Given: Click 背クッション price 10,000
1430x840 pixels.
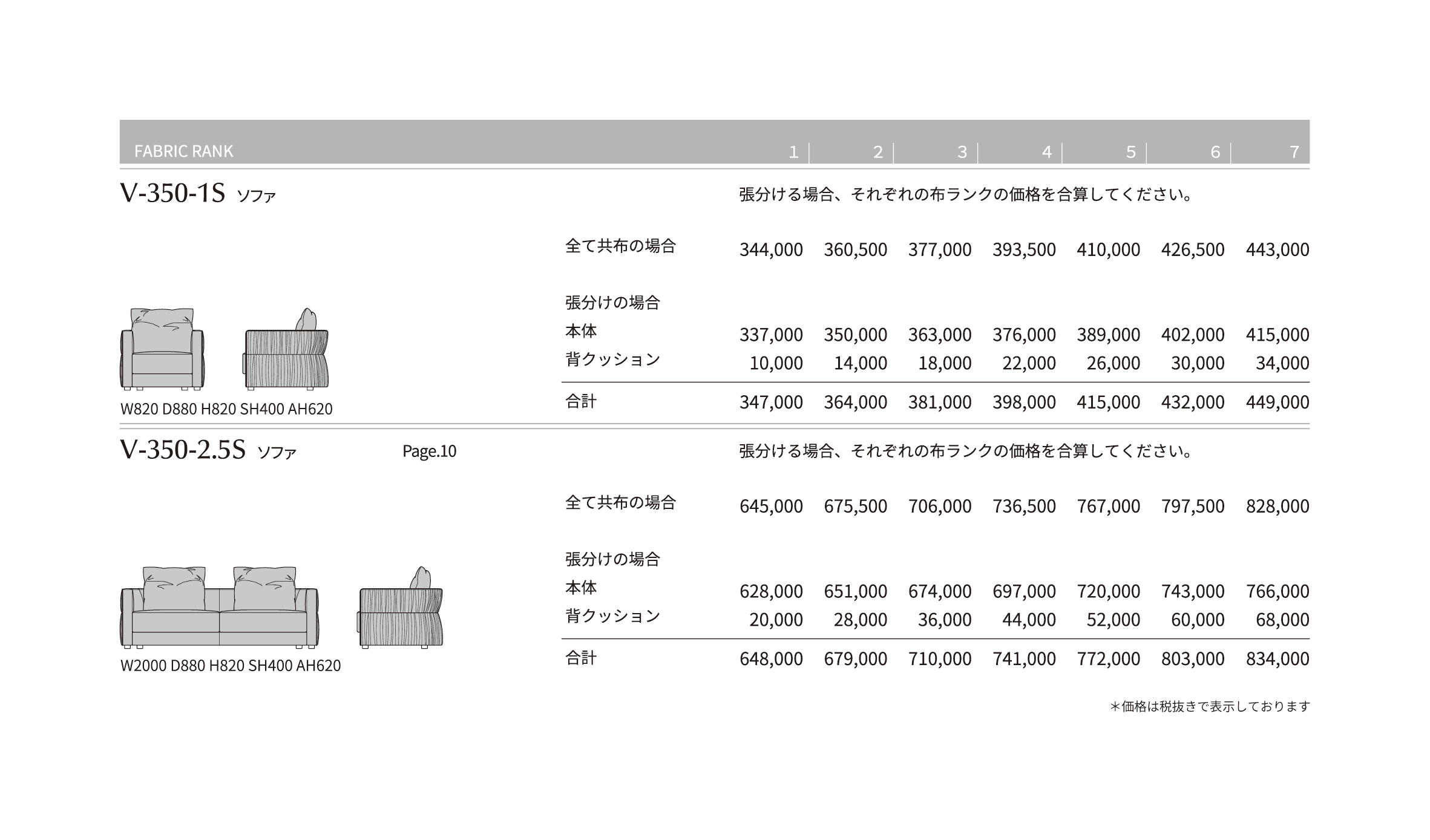Looking at the screenshot, I should point(776,363).
